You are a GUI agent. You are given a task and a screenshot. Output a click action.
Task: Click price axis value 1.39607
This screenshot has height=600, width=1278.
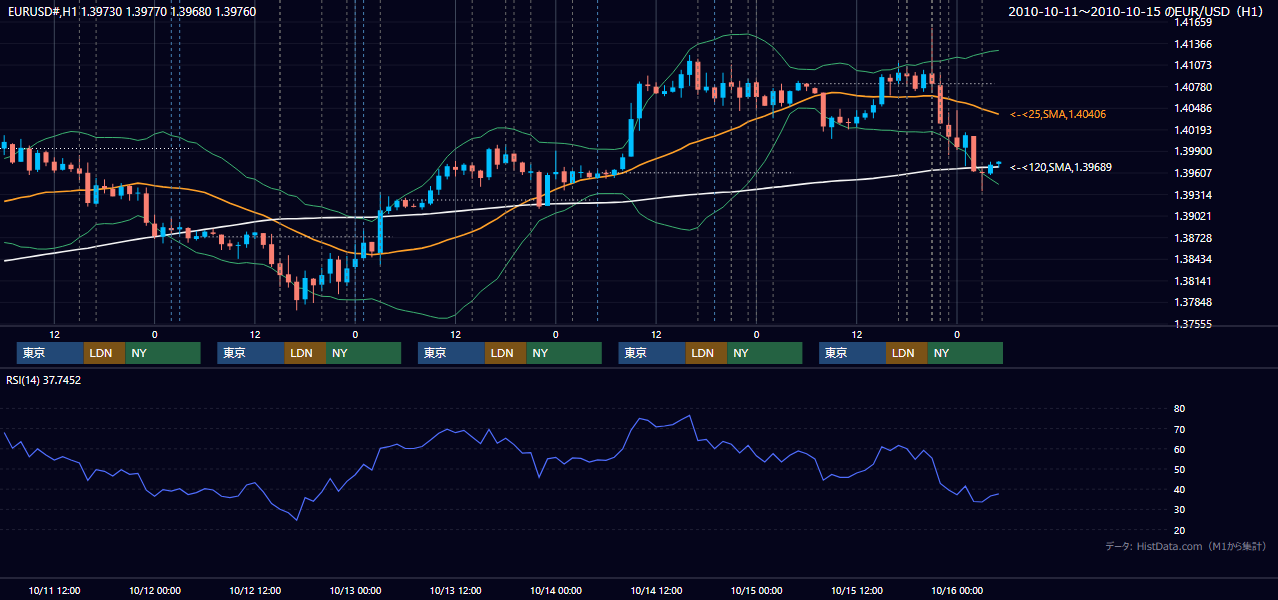tap(1192, 173)
